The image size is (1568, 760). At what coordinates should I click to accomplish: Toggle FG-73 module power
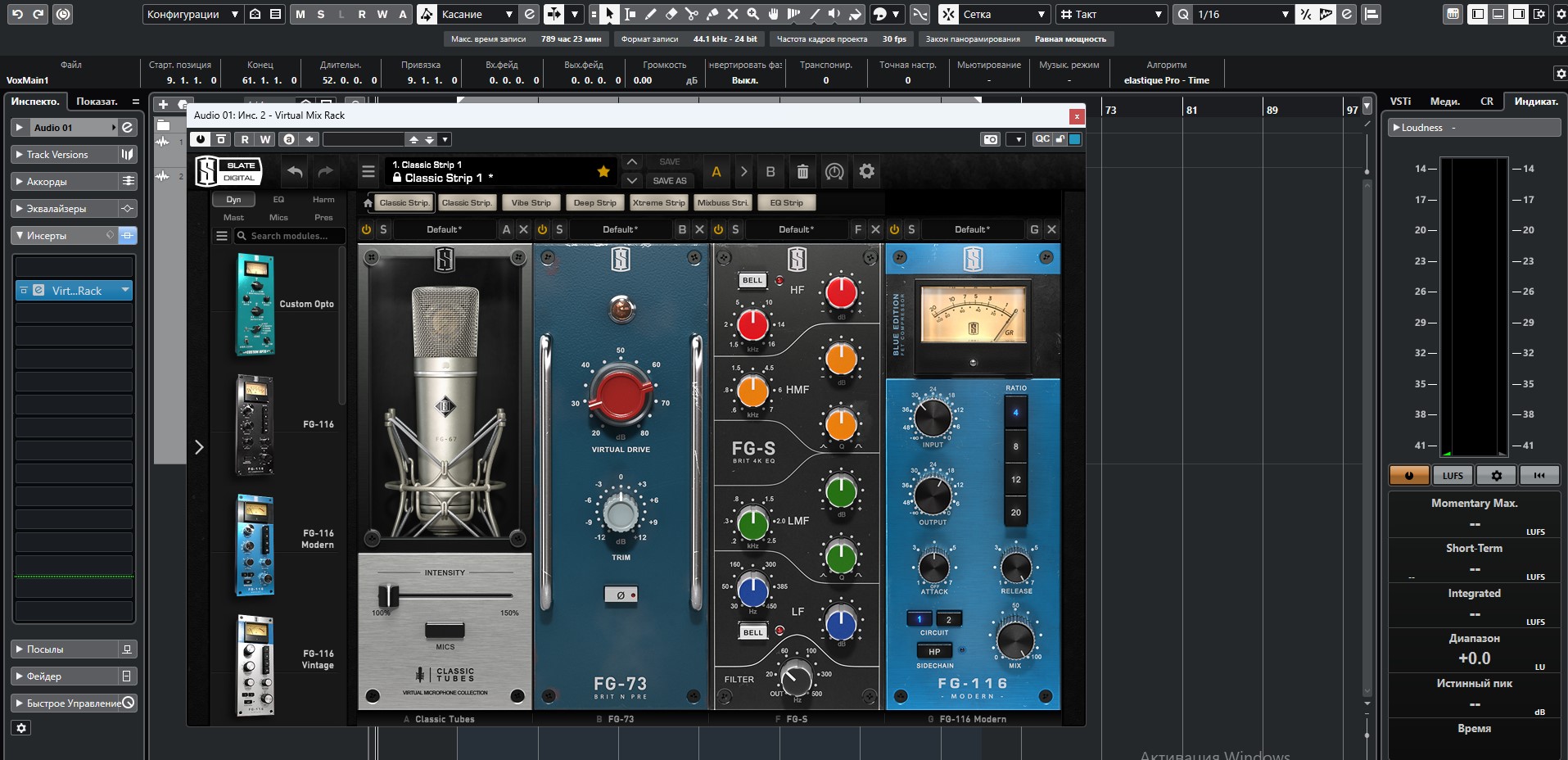coord(542,229)
